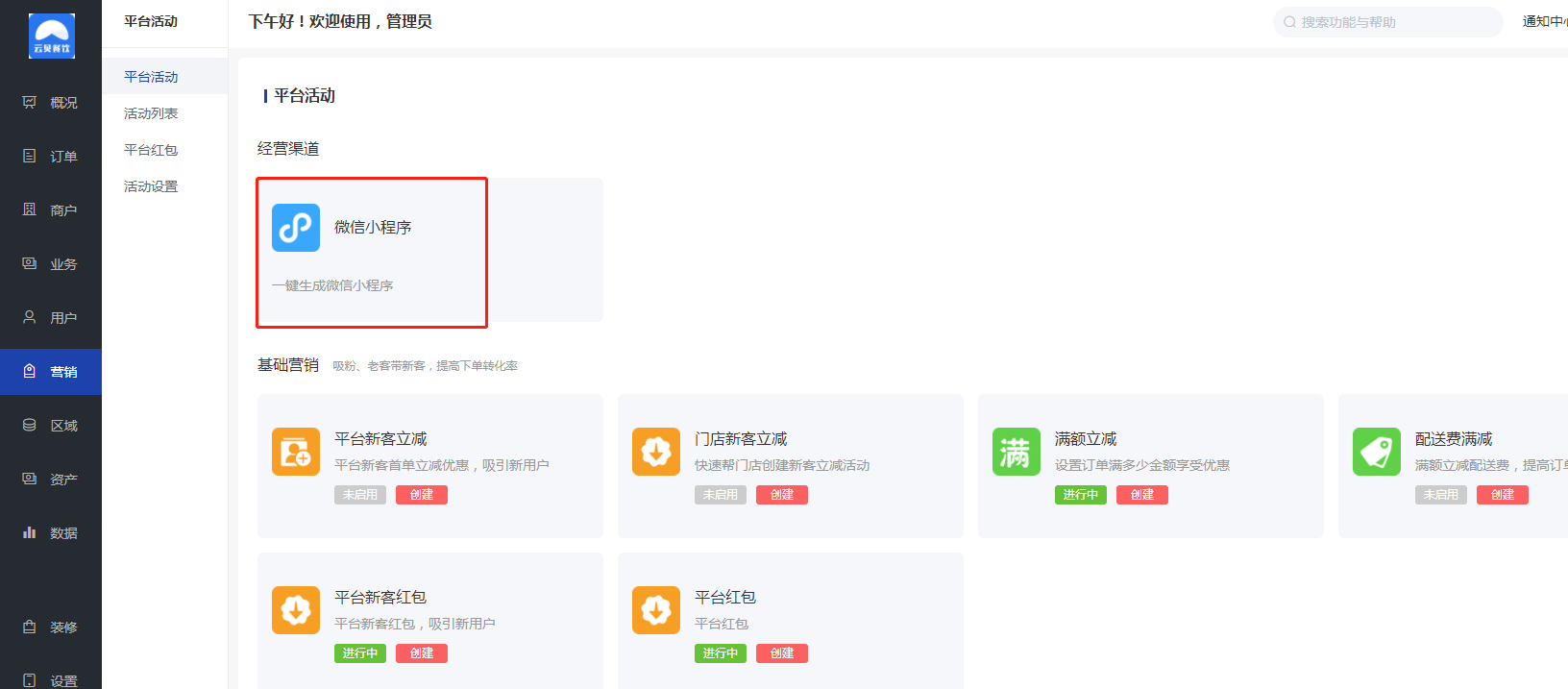Select 平台活动 in the submenu
1568x689 pixels.
click(164, 77)
